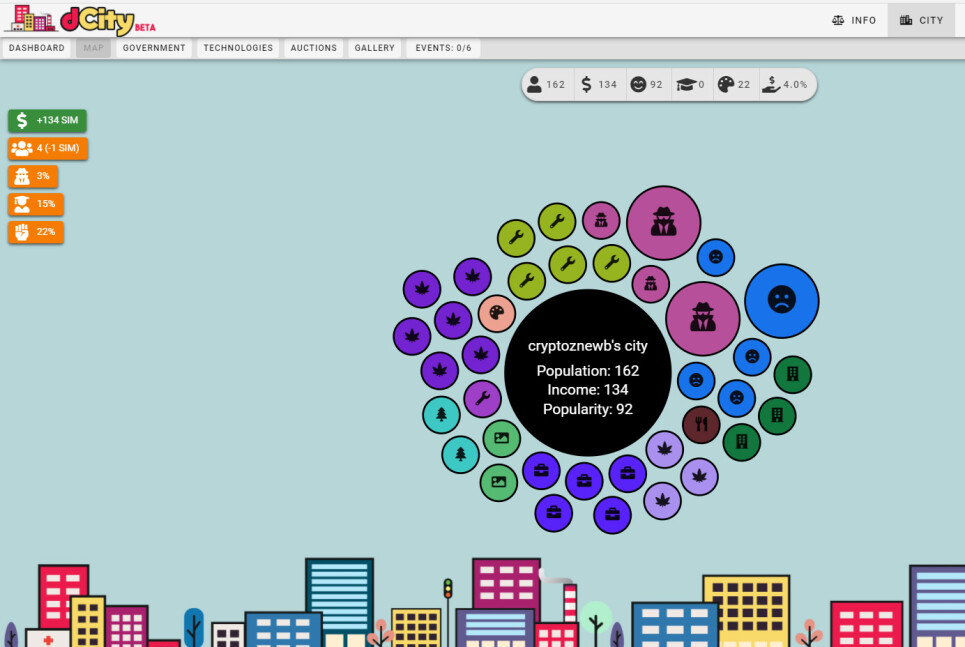Open the Dashboard tab
This screenshot has height=647, width=965.
click(36, 48)
